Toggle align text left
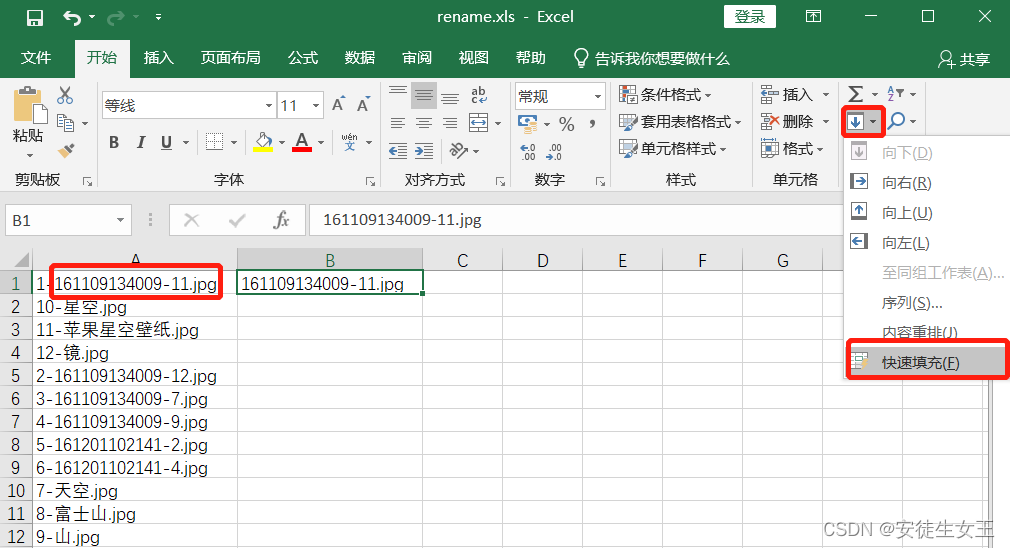 pyautogui.click(x=398, y=122)
